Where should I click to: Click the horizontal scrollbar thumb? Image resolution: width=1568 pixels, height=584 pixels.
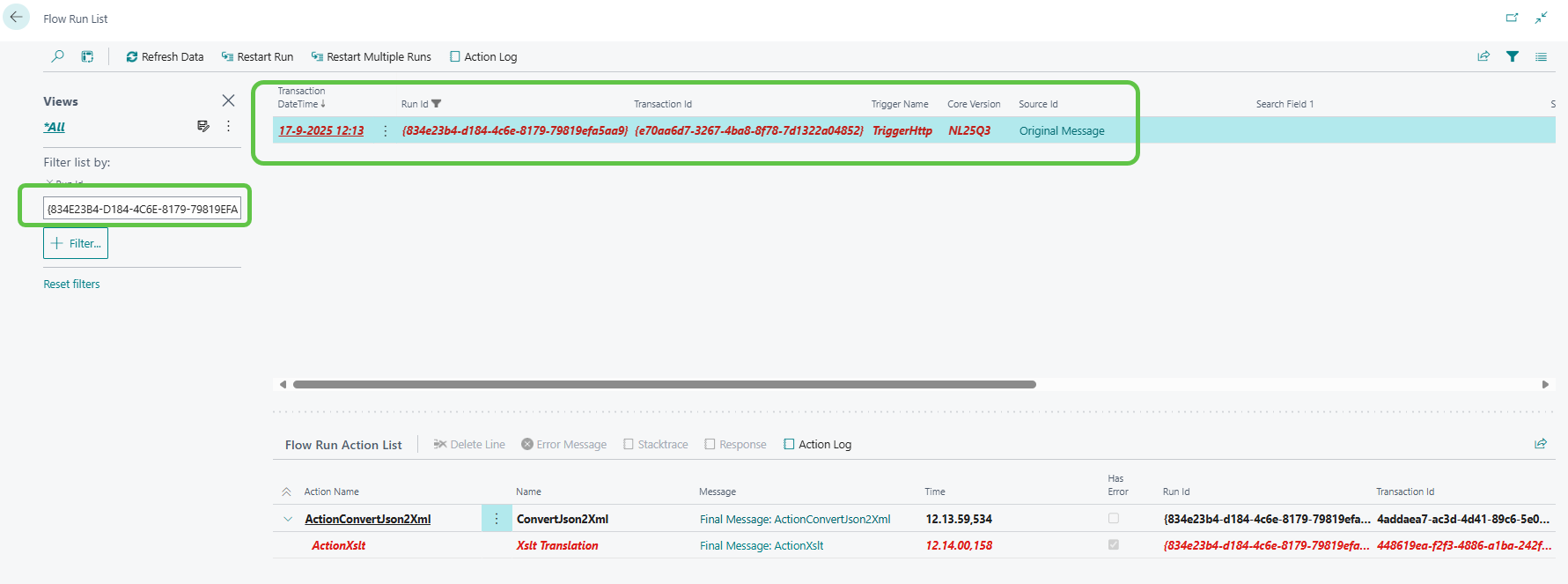tap(665, 384)
